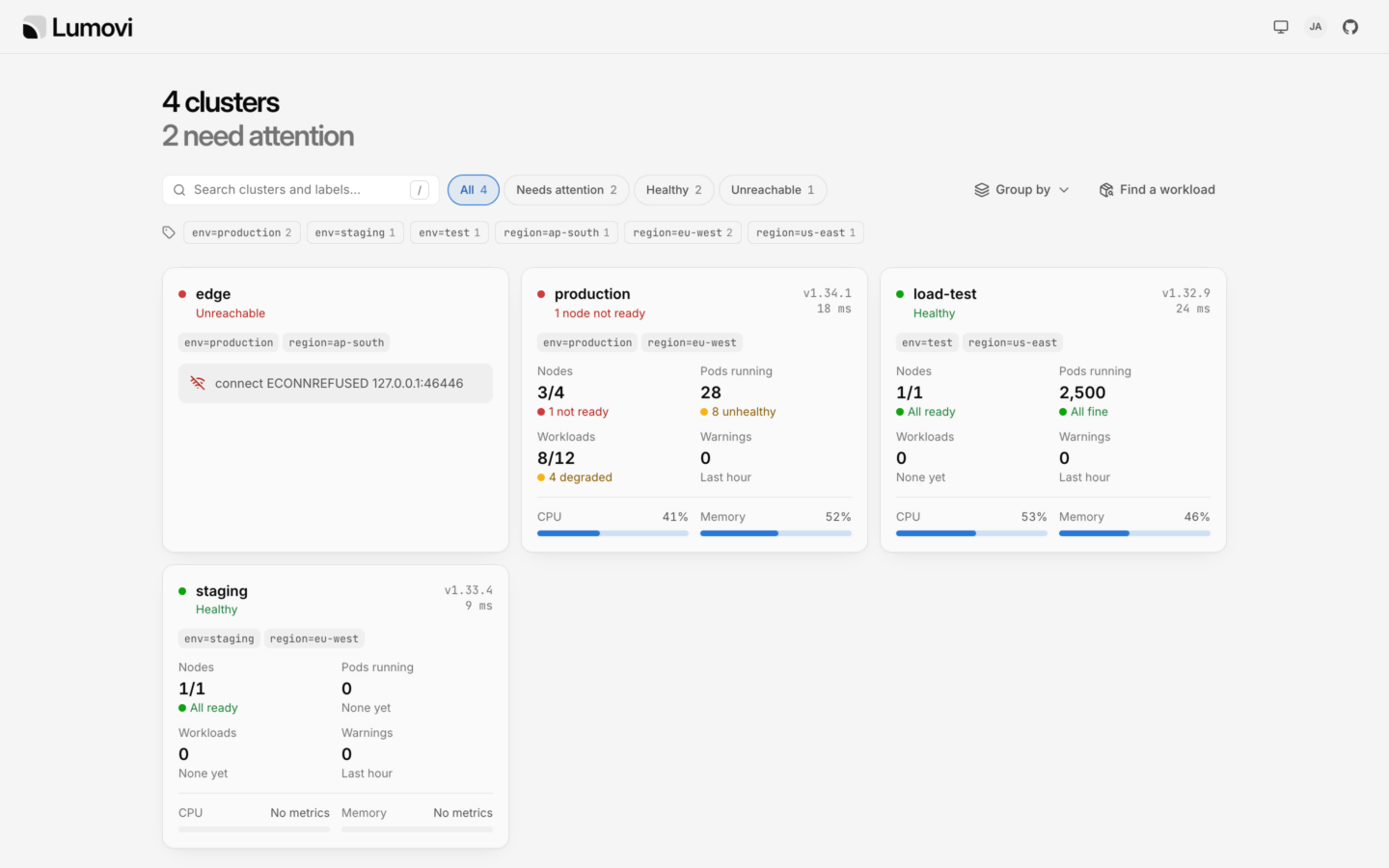
Task: Select the Unreachable filter tab
Action: point(773,190)
